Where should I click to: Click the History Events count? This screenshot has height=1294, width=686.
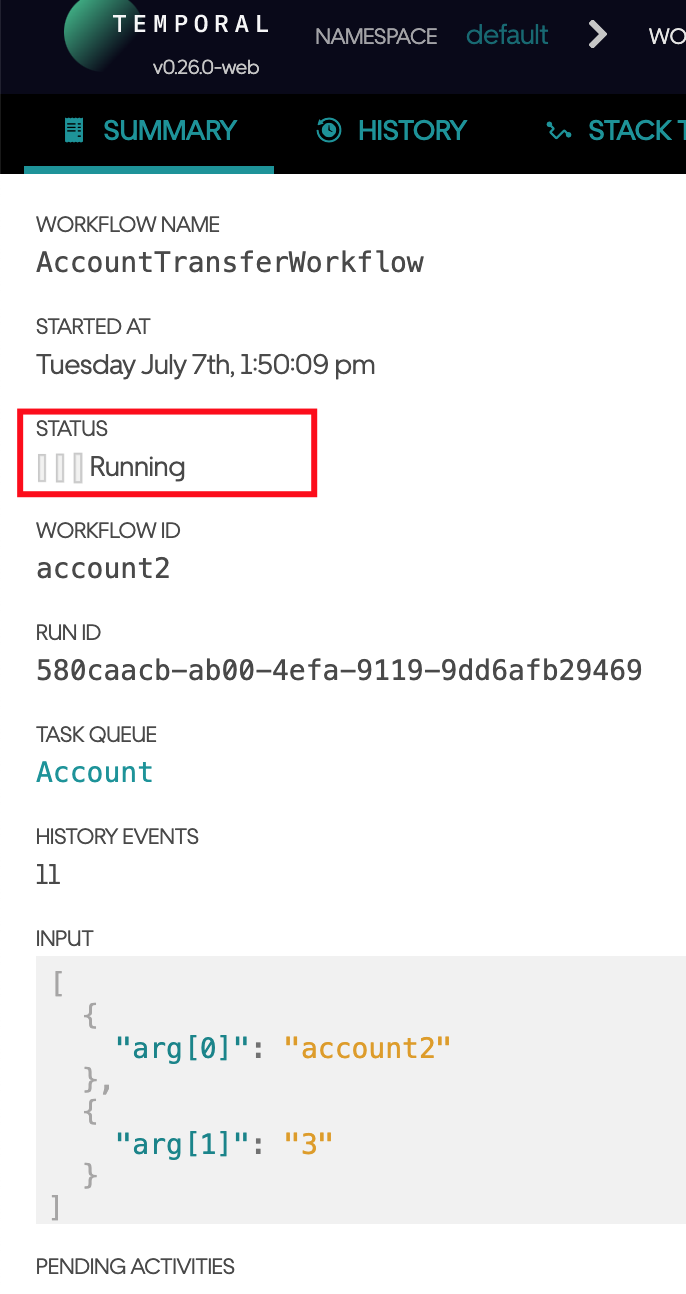click(48, 873)
